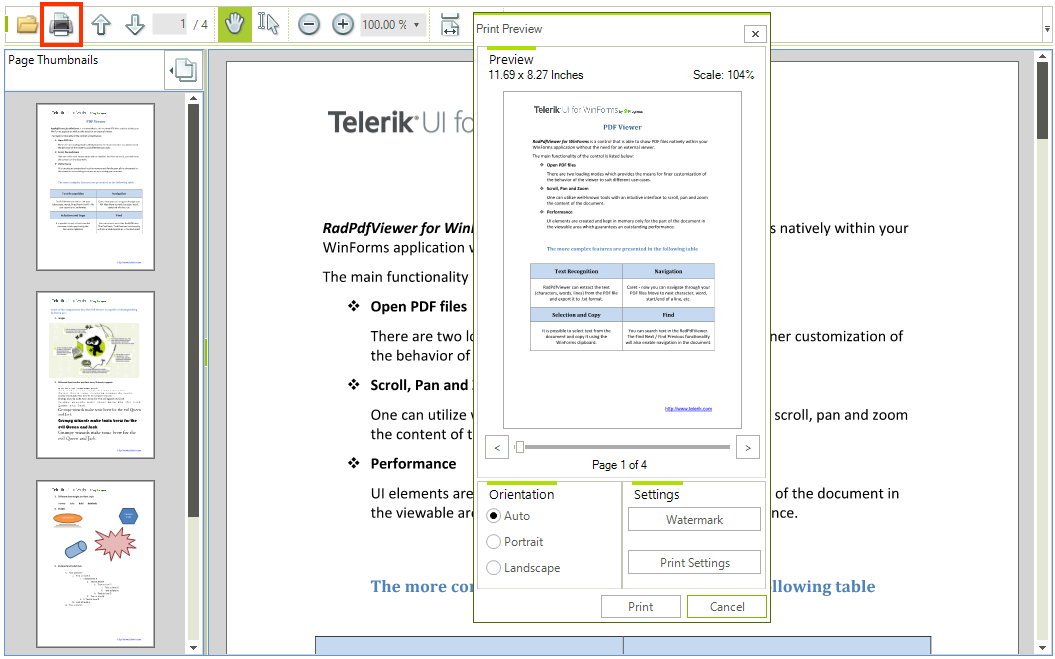The image size is (1055, 659).
Task: Click 'Page Thumbnails' panel title
Action: point(53,60)
